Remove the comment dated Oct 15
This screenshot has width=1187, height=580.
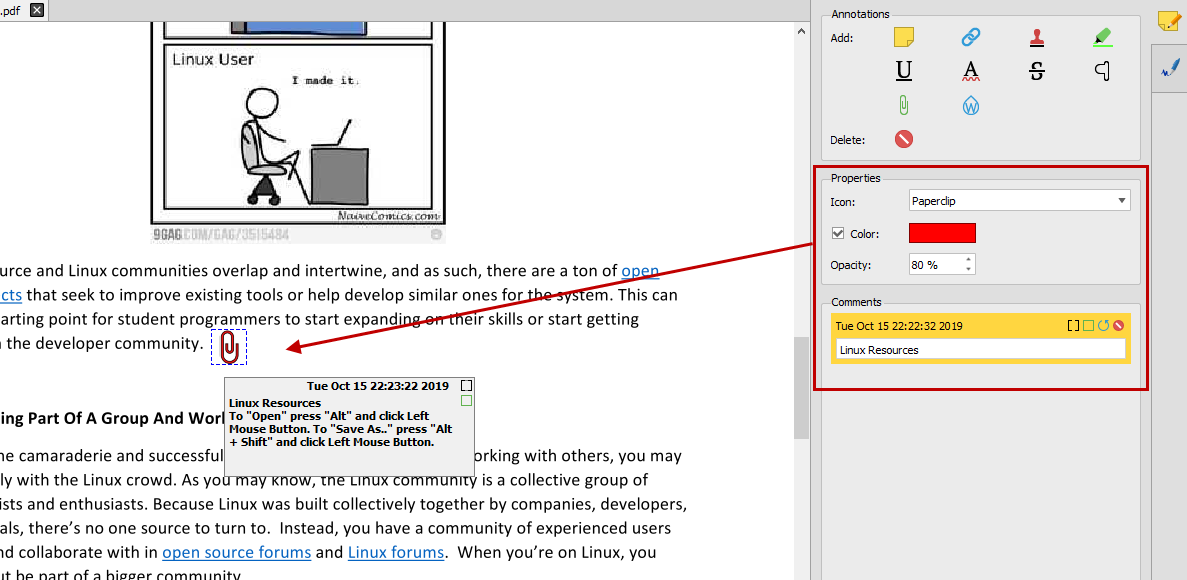click(1119, 325)
